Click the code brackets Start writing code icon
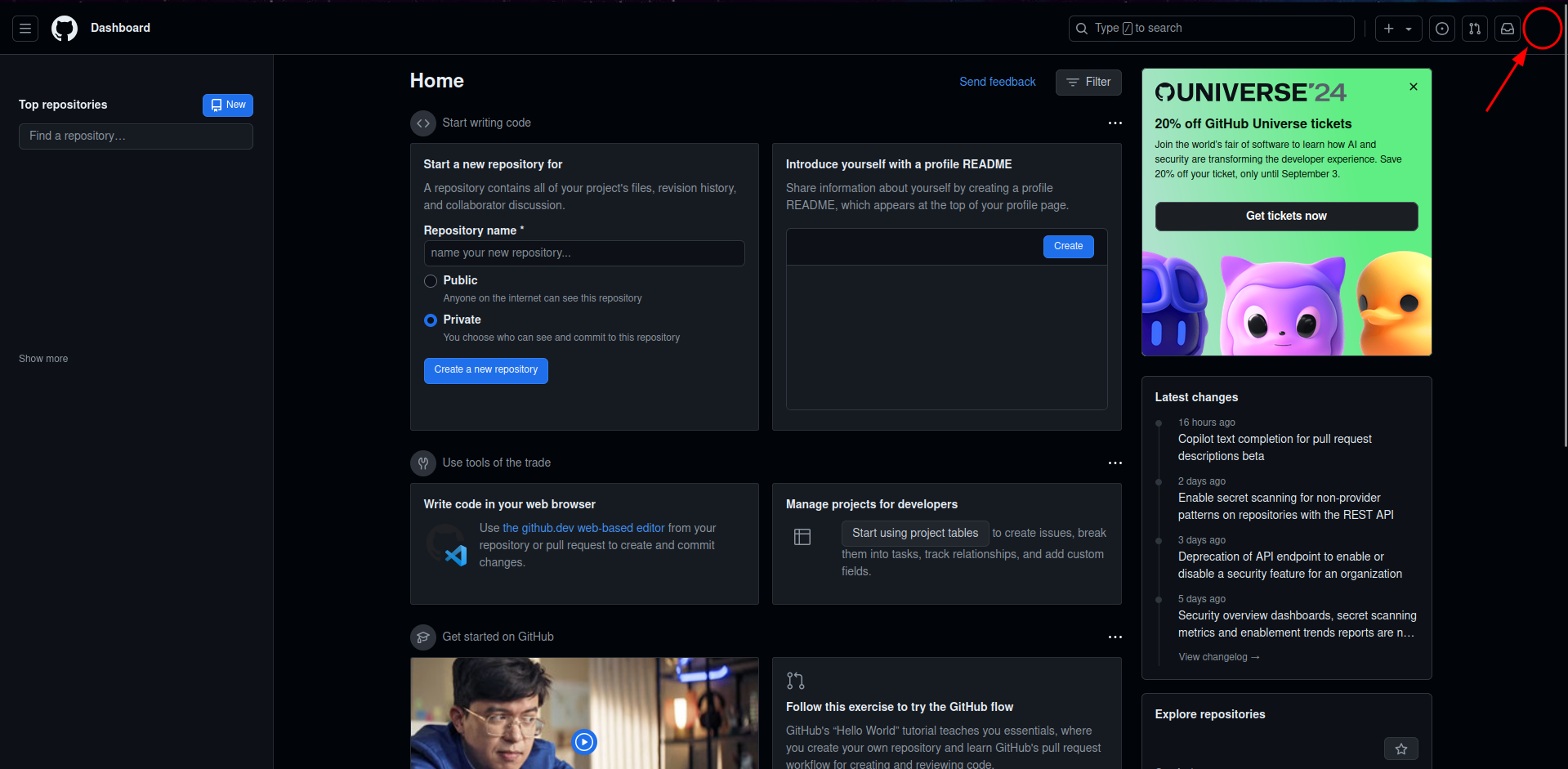This screenshot has height=769, width=1568. tap(423, 123)
